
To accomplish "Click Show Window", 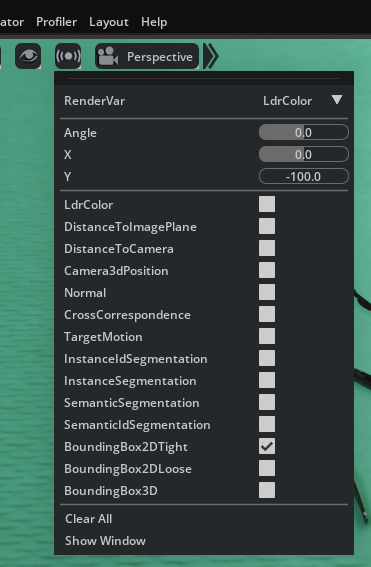I will [x=105, y=541].
